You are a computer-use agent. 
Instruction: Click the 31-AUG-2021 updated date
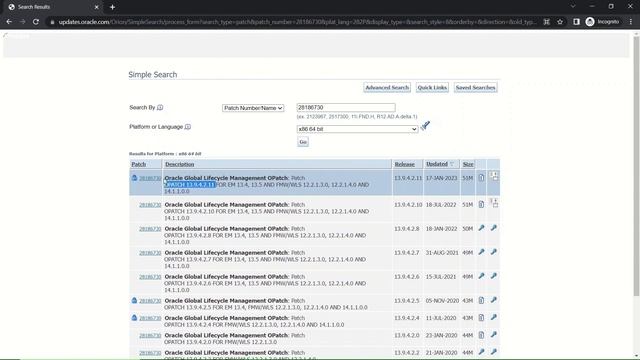coord(442,253)
